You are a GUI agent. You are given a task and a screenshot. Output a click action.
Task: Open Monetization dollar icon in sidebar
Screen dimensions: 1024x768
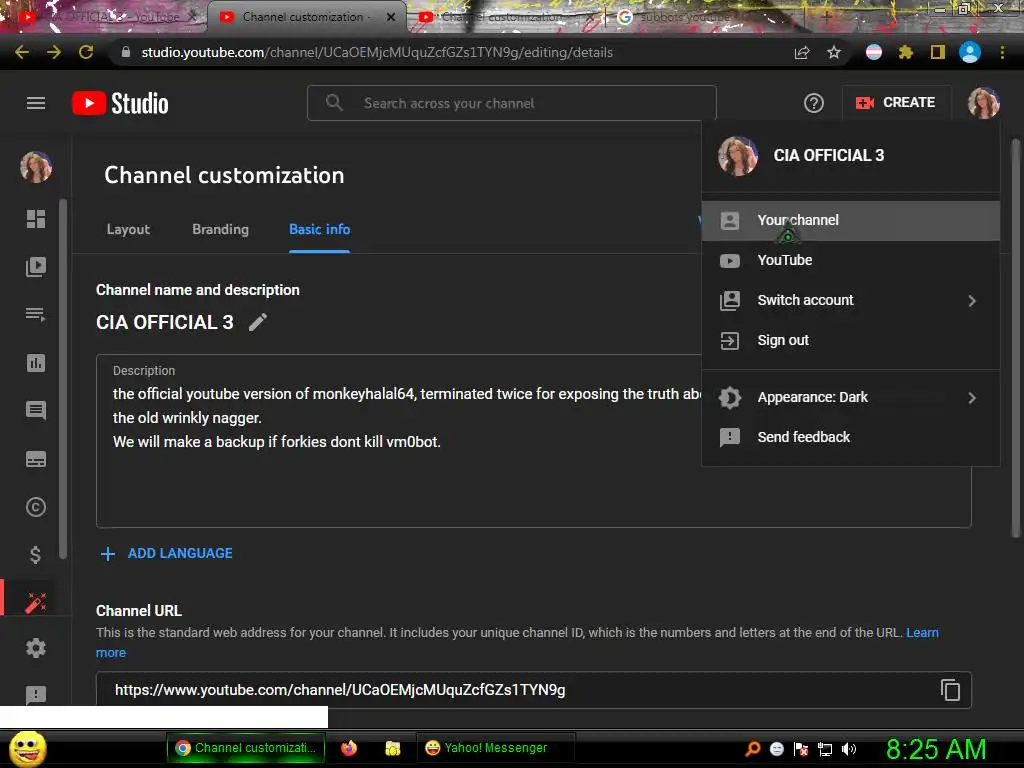[36, 555]
